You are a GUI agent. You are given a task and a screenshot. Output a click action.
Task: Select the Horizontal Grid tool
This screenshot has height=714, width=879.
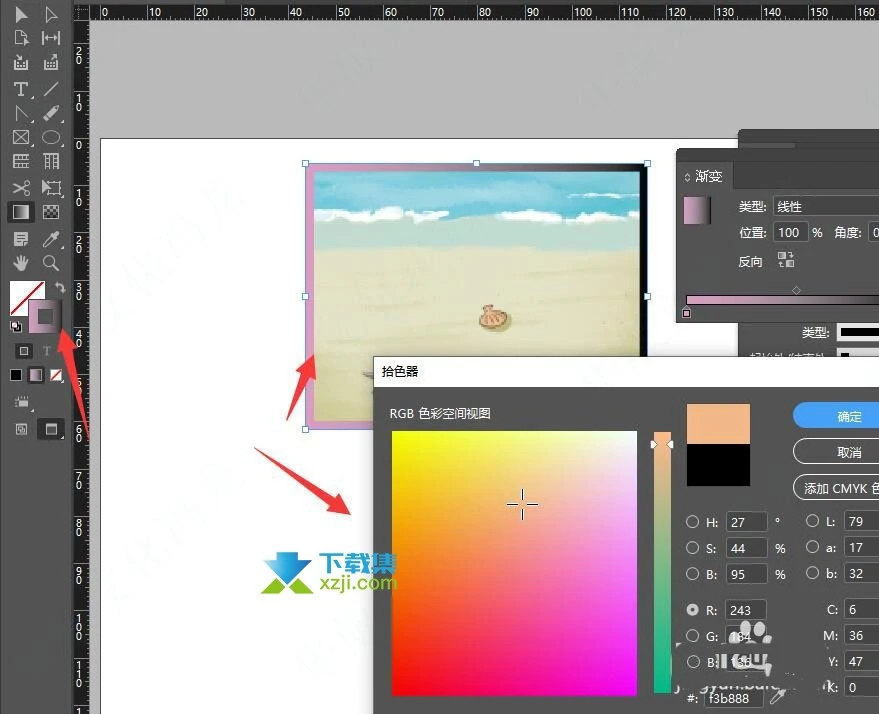[21, 161]
